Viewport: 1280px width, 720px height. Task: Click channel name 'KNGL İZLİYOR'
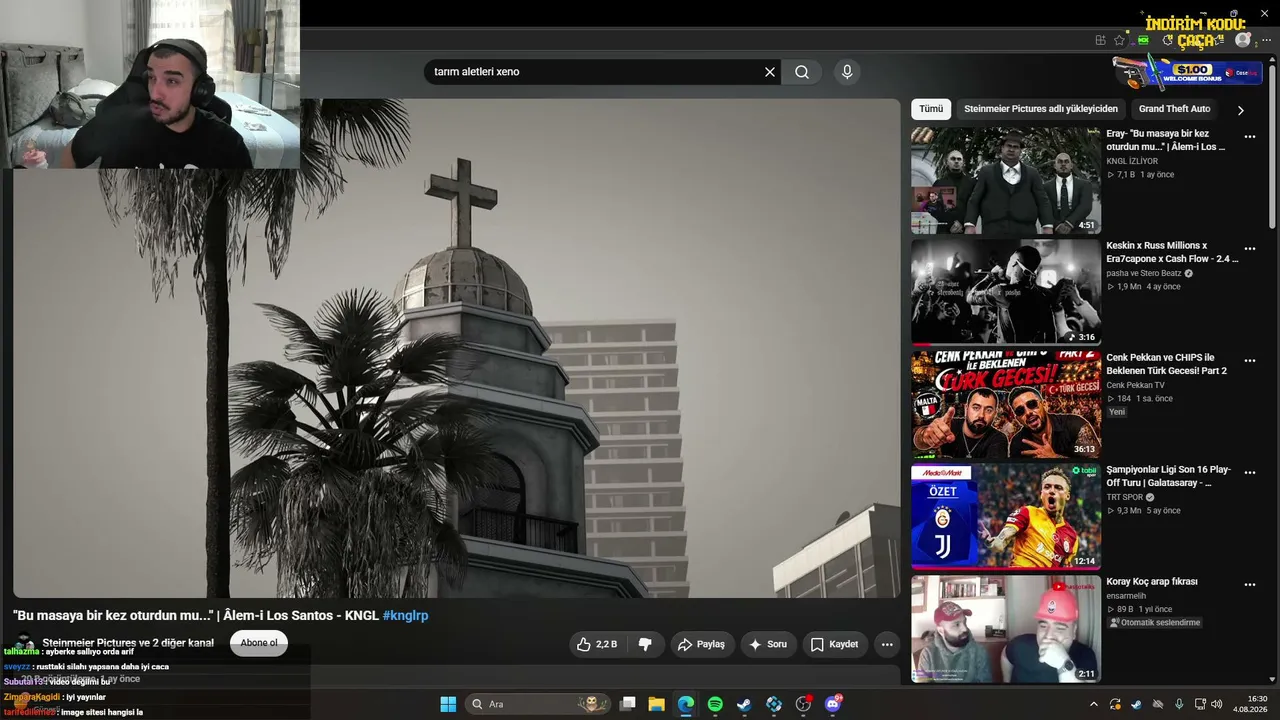coord(1132,161)
